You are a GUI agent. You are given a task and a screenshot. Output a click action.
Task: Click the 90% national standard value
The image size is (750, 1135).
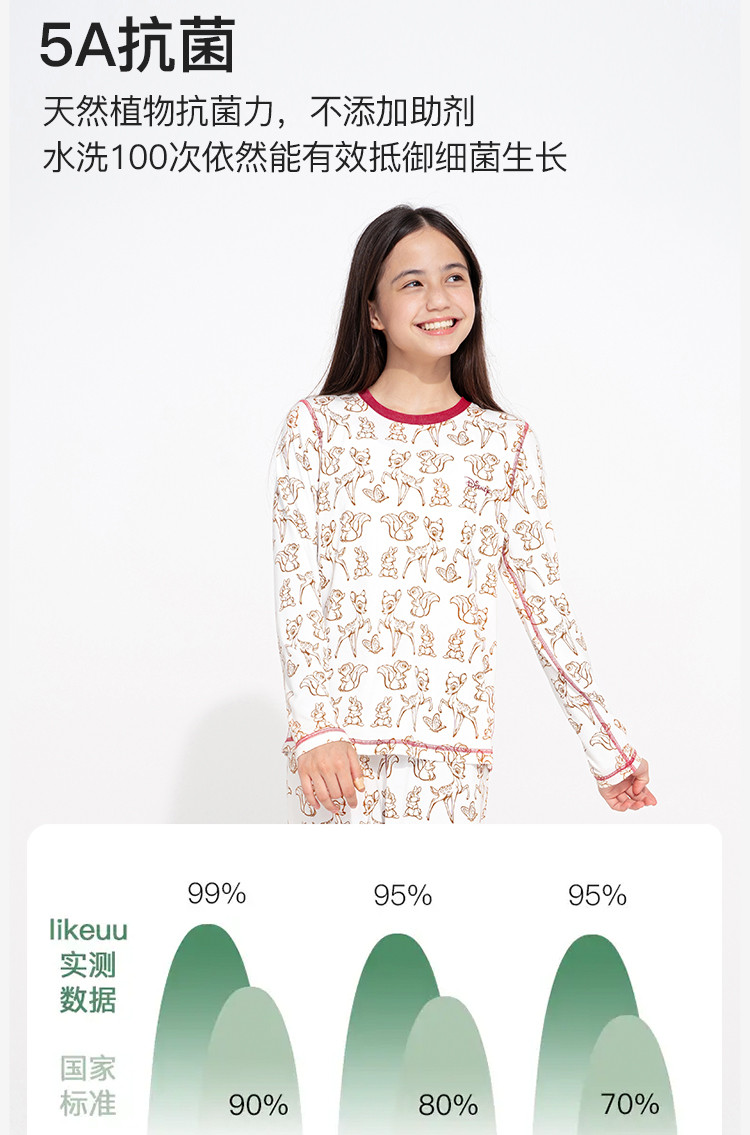258,1105
